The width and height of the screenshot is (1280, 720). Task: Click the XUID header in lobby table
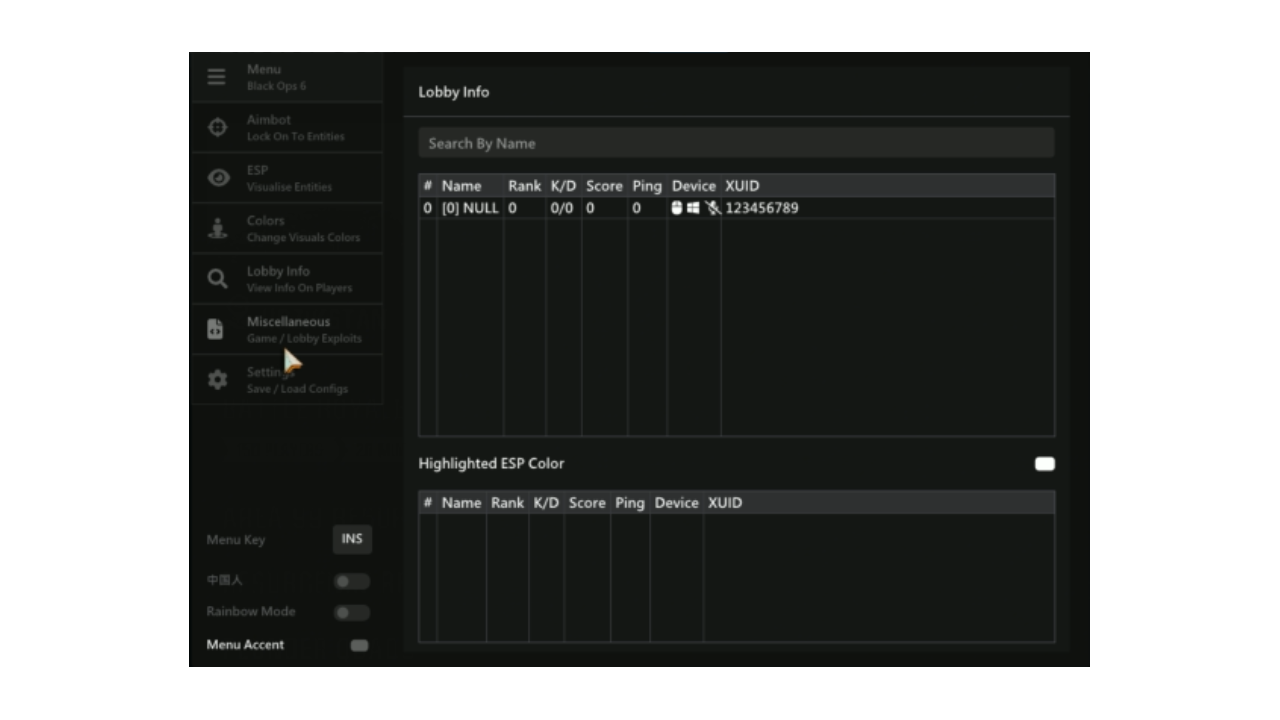742,186
